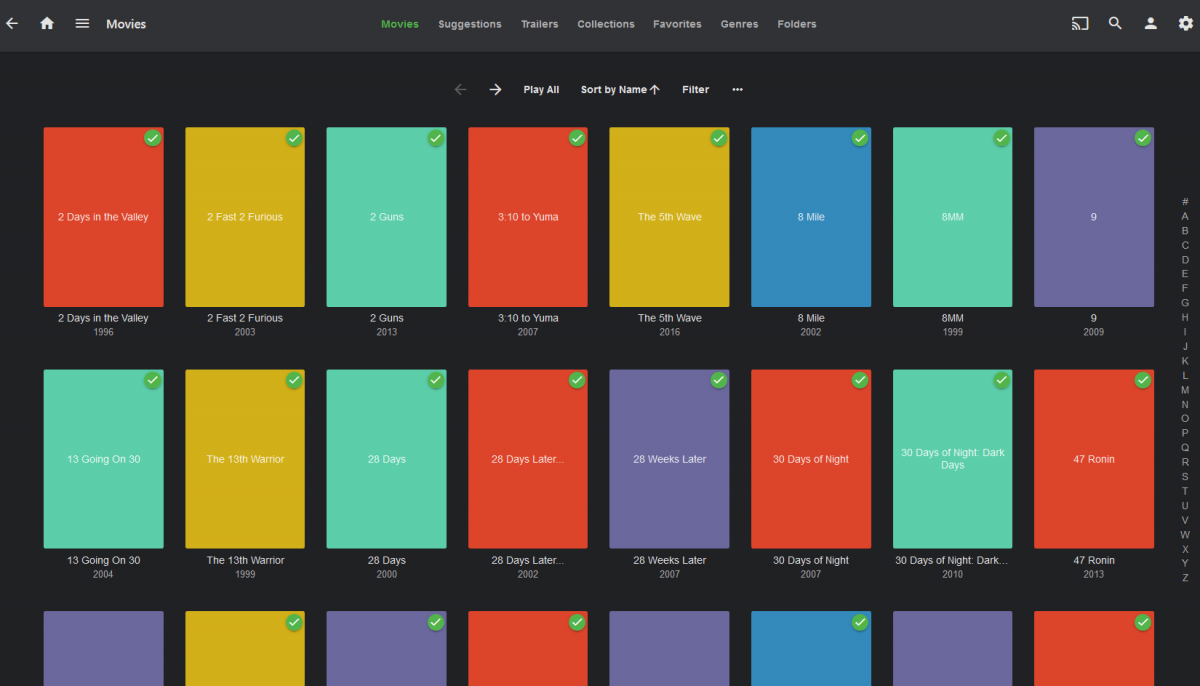Viewport: 1200px width, 686px height.
Task: Open the 30 Days of Night title link
Action: (x=811, y=560)
